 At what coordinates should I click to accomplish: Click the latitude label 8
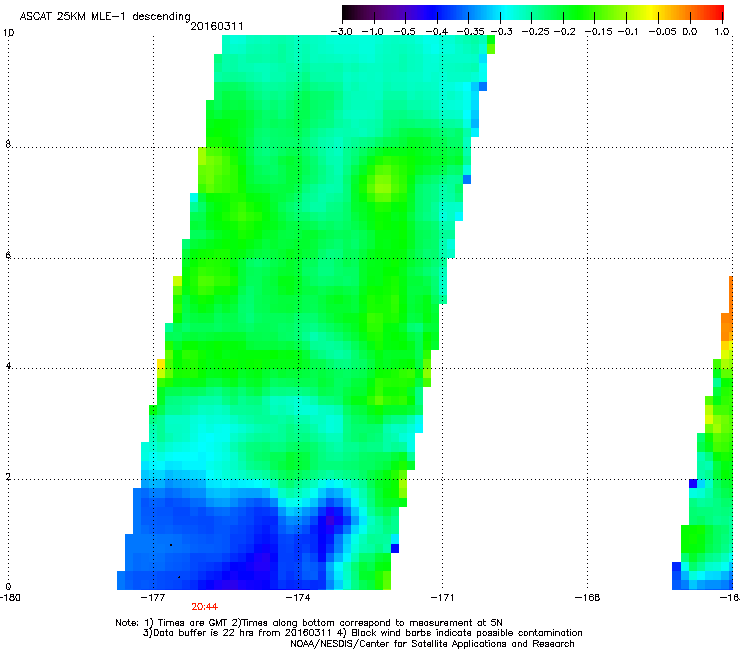(x=8, y=144)
